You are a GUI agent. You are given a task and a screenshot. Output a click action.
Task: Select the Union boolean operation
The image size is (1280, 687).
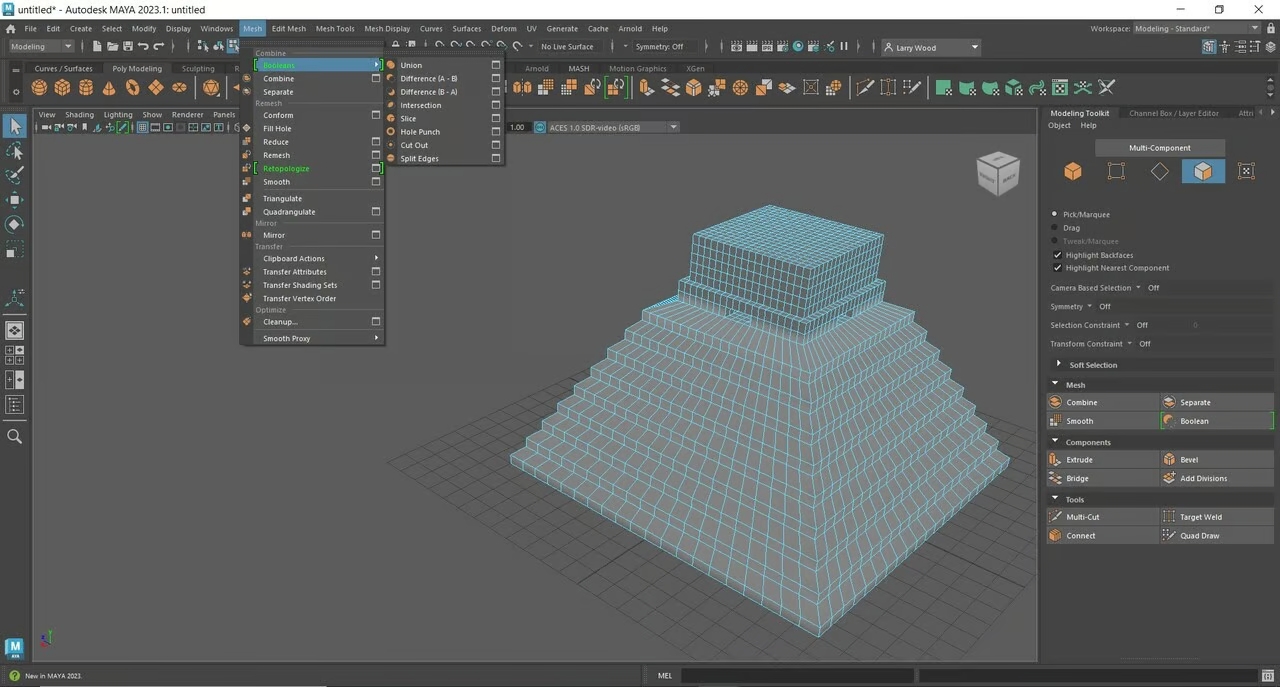coord(410,64)
